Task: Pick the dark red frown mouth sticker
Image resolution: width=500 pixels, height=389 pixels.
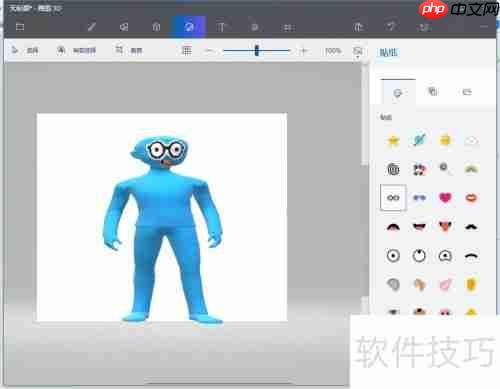Action: point(393,227)
